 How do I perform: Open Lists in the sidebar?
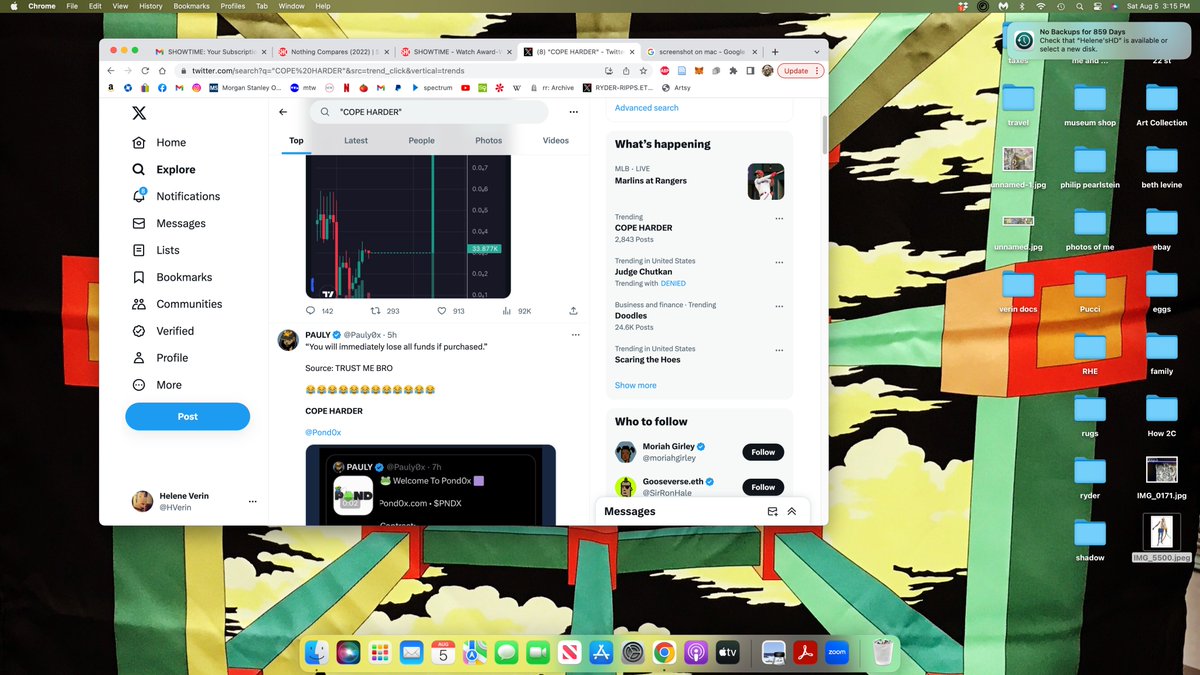(156, 251)
